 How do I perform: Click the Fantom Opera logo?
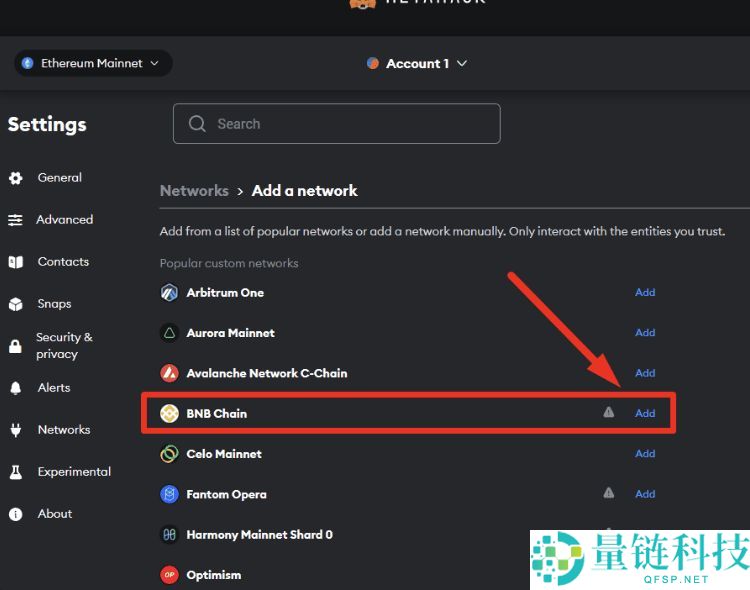pyautogui.click(x=169, y=494)
